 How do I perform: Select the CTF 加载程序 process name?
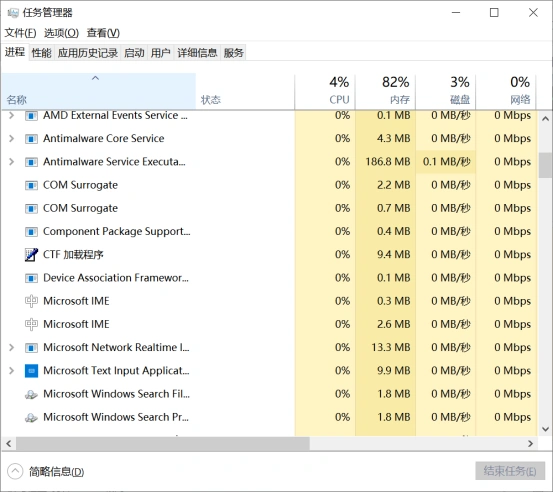73,255
